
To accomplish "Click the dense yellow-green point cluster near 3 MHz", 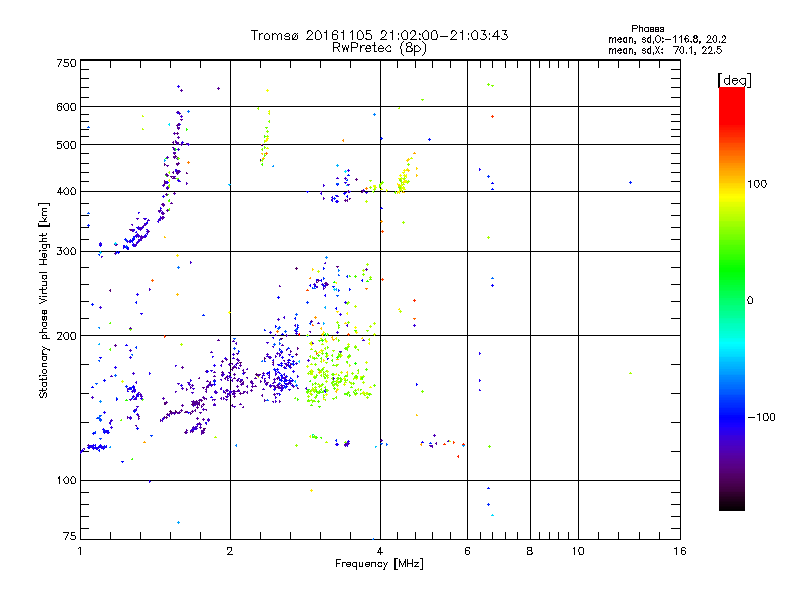I will 337,372.
